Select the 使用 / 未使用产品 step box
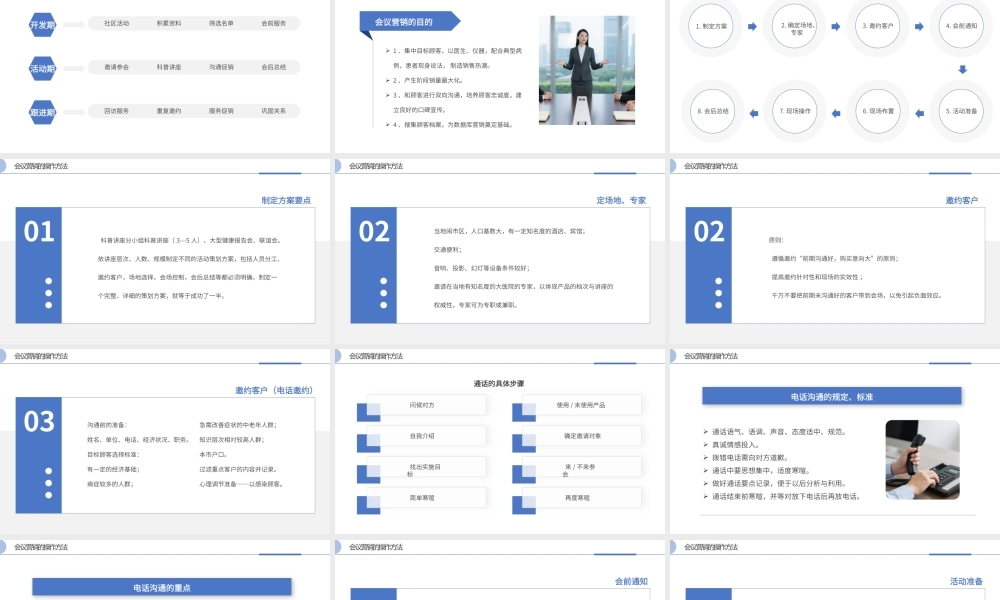This screenshot has width=1000, height=600. [x=582, y=405]
